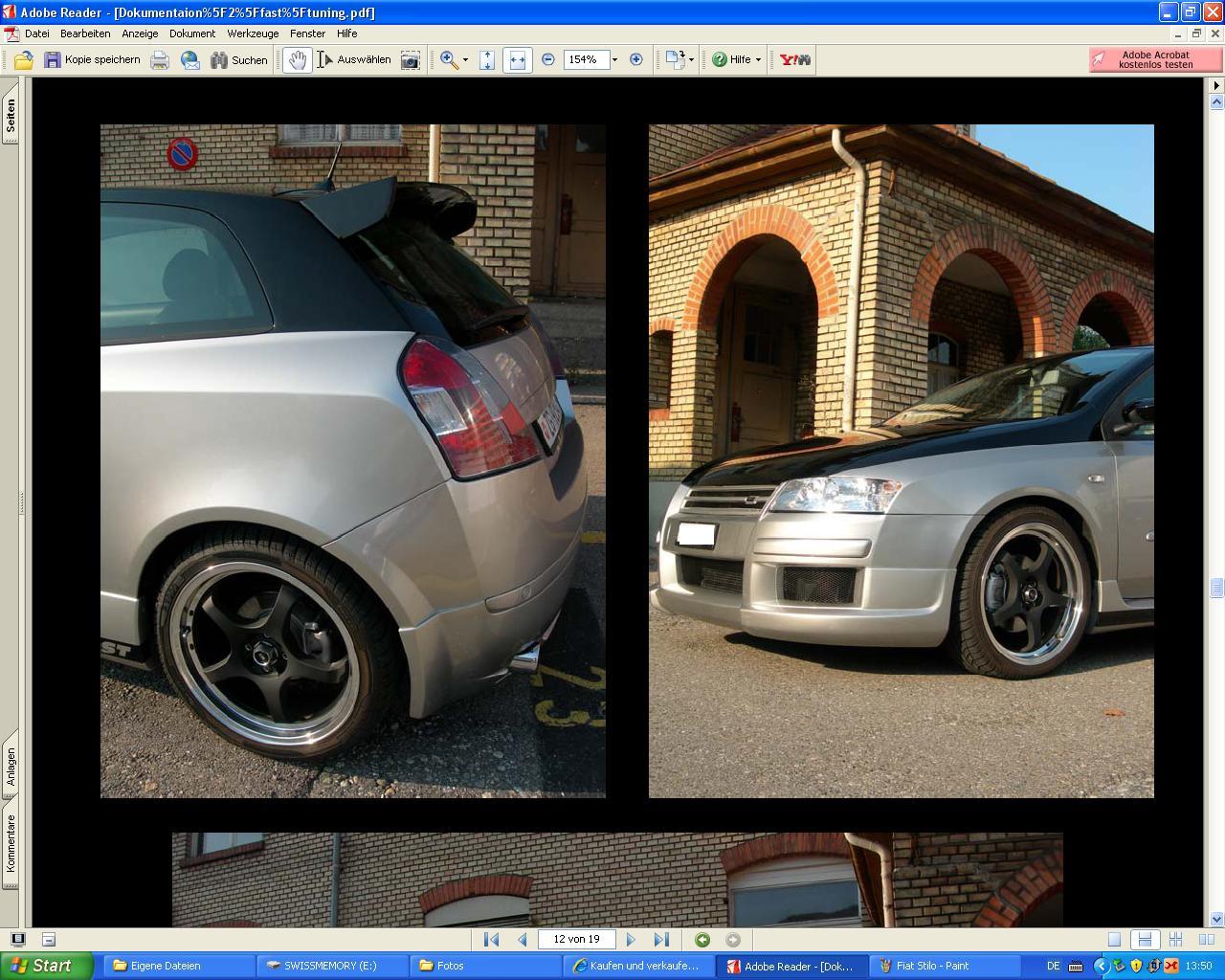Open the Seiten side panel tab
Viewport: 1225px width, 980px height.
[11, 117]
